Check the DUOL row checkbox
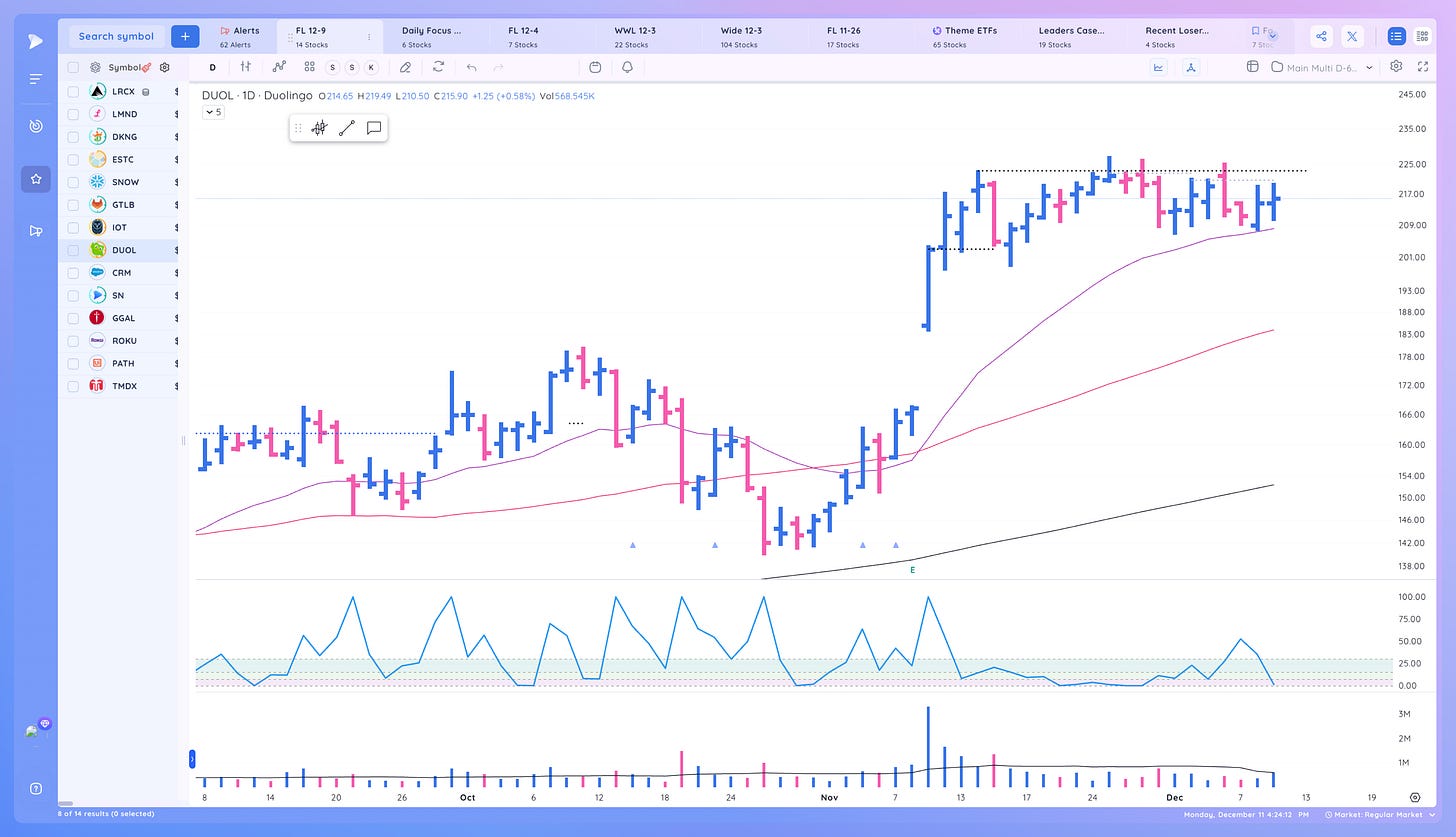This screenshot has width=1456, height=837. coord(73,250)
